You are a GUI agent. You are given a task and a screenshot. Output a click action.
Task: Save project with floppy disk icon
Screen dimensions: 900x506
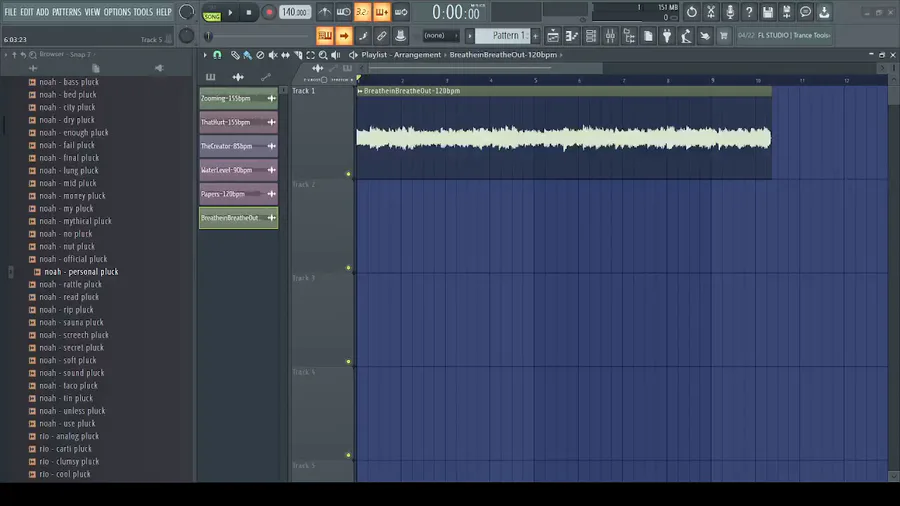coord(767,12)
